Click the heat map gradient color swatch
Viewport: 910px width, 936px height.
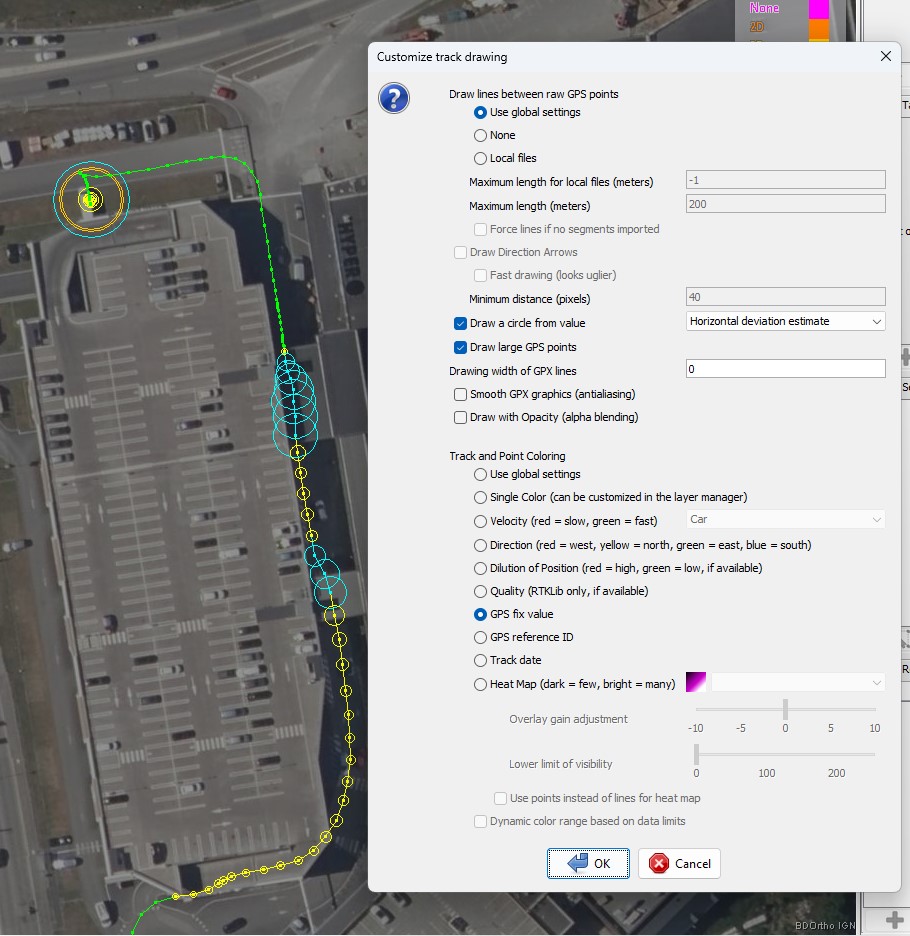pyautogui.click(x=696, y=683)
